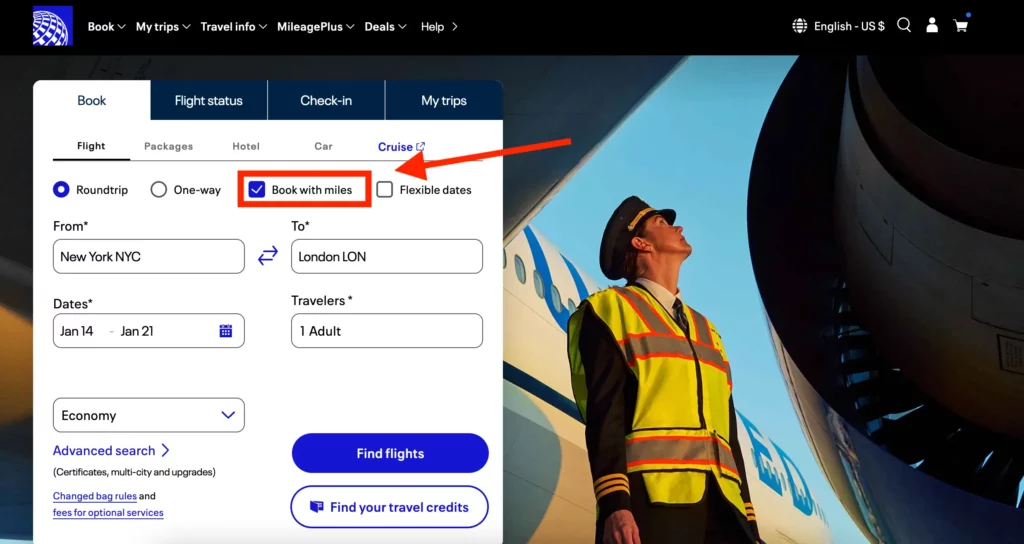Click the From field New York NYC
This screenshot has width=1024, height=544.
click(148, 256)
